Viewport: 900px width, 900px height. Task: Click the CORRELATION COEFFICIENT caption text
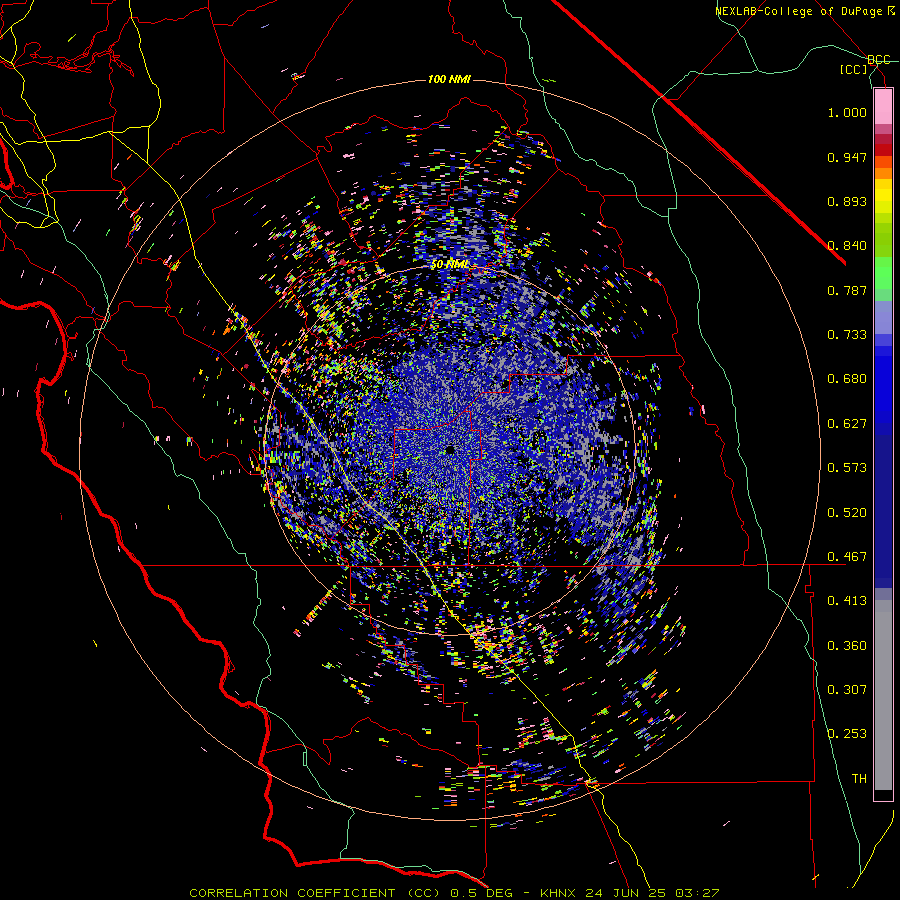click(292, 893)
